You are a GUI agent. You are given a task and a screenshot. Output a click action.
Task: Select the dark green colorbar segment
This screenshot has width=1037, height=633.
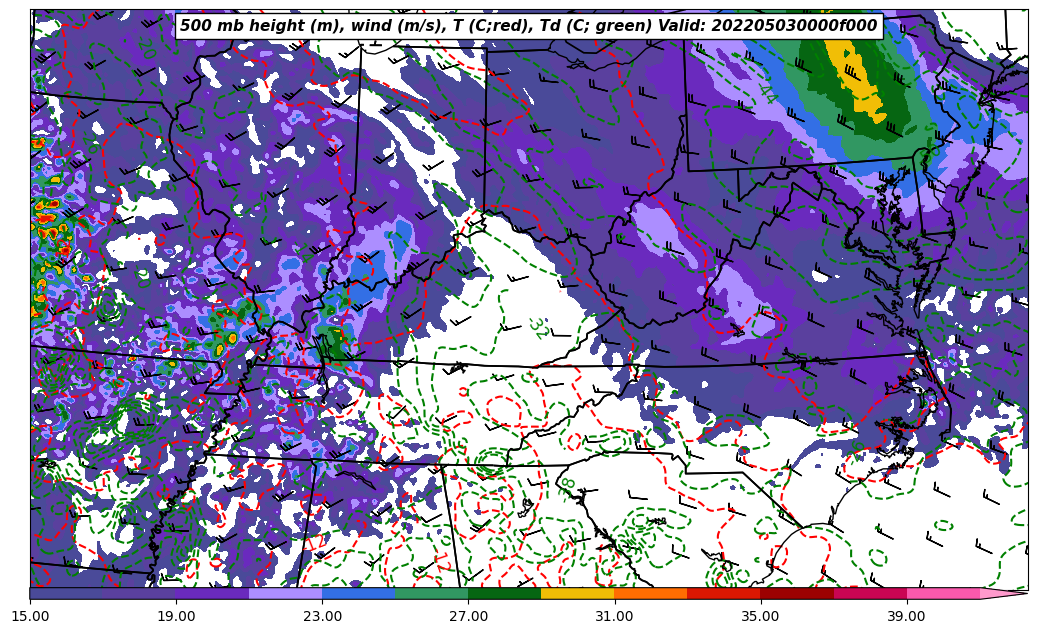(x=504, y=593)
